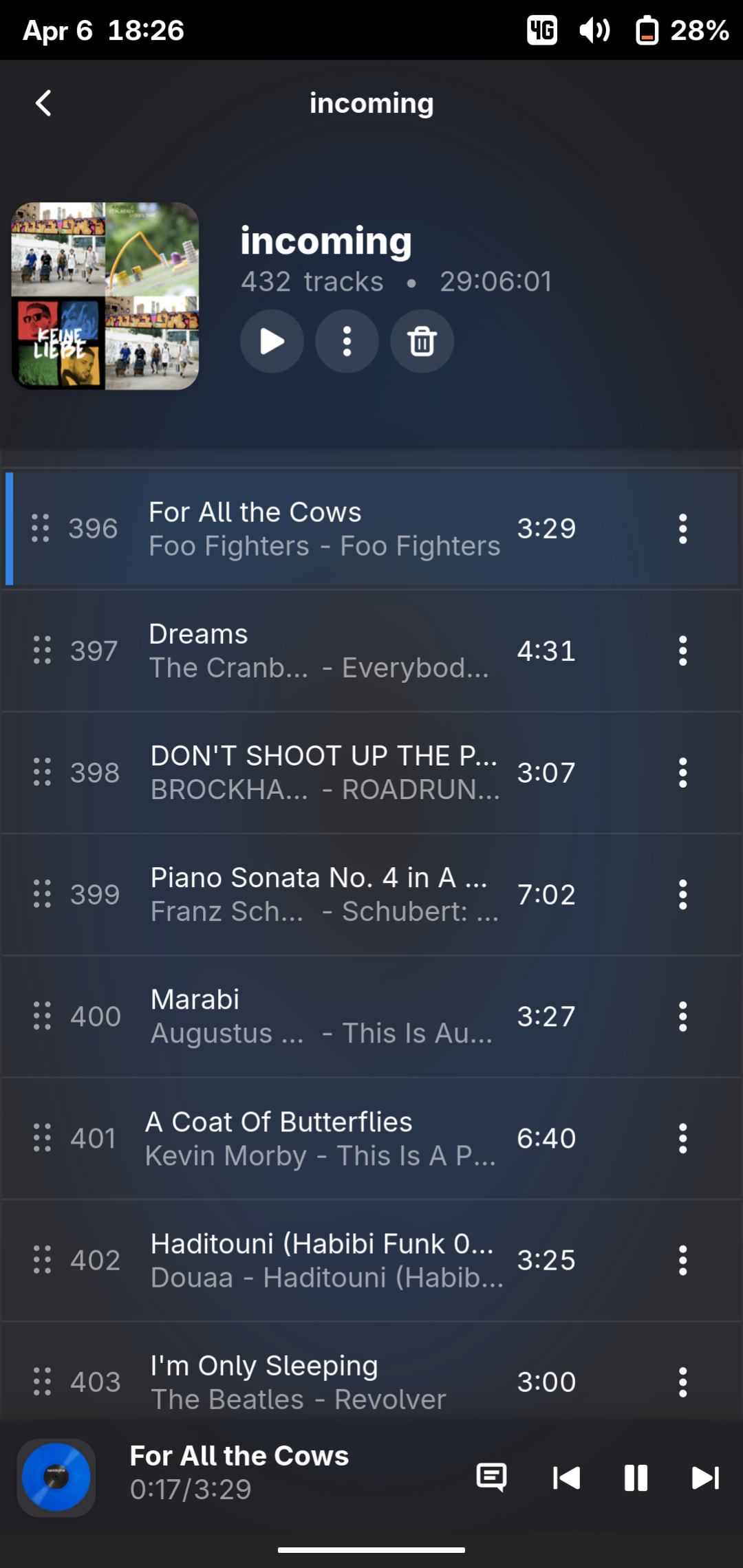Screen dimensions: 743x1568
Task: Open more options for Dreams
Action: (682, 651)
